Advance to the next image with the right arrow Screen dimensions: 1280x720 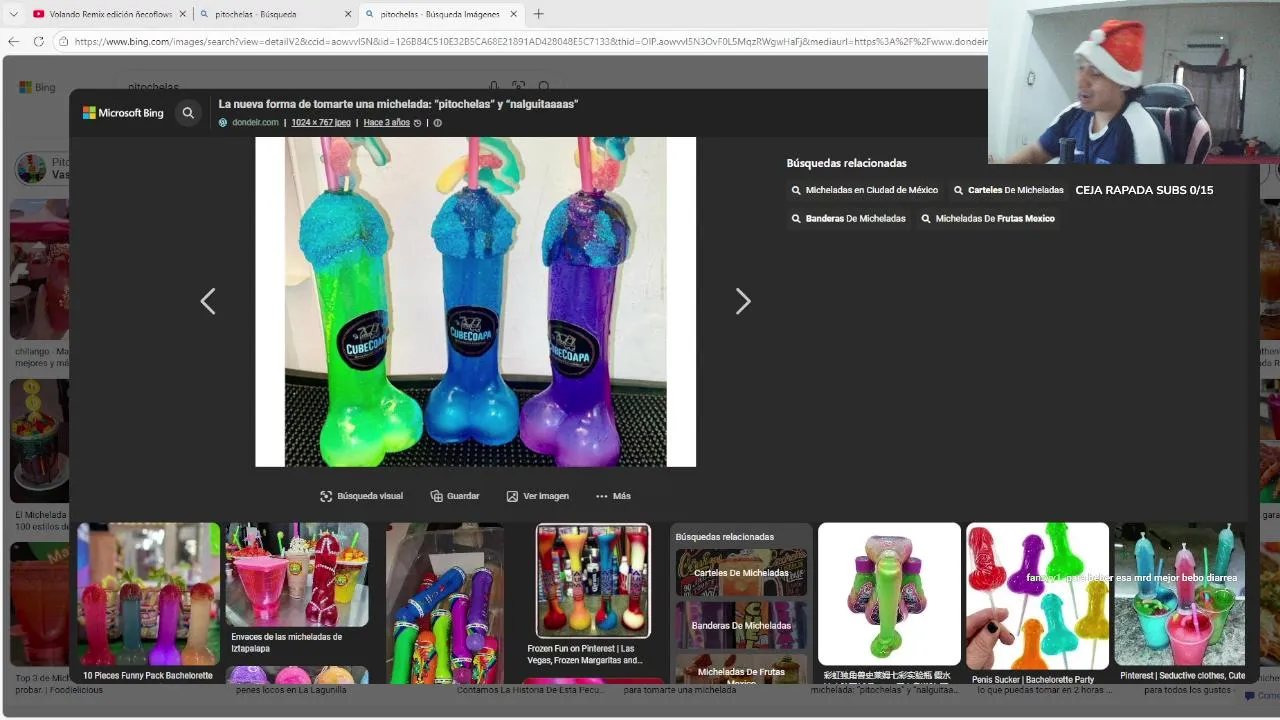[743, 301]
